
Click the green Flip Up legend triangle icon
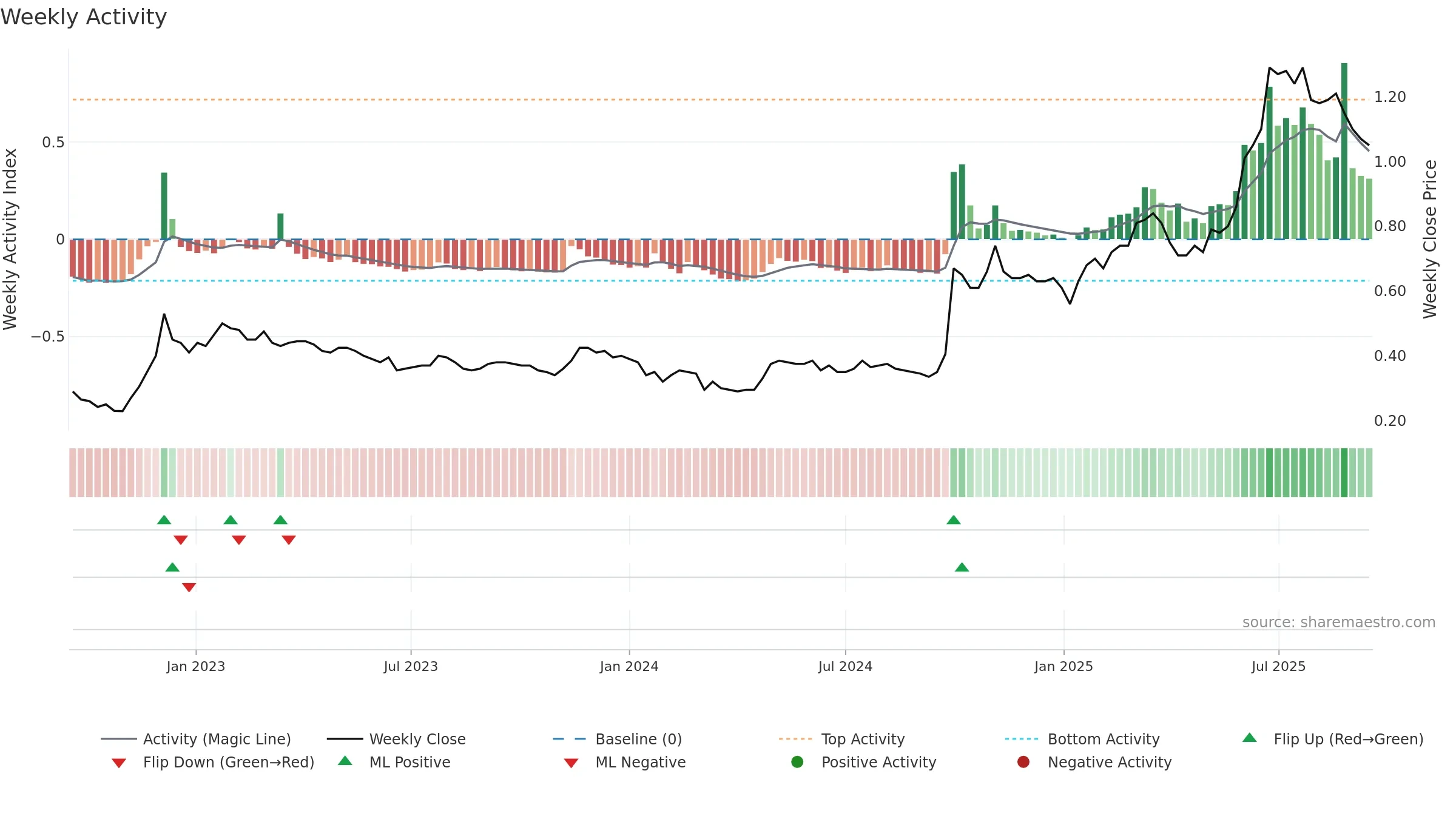click(x=1250, y=738)
